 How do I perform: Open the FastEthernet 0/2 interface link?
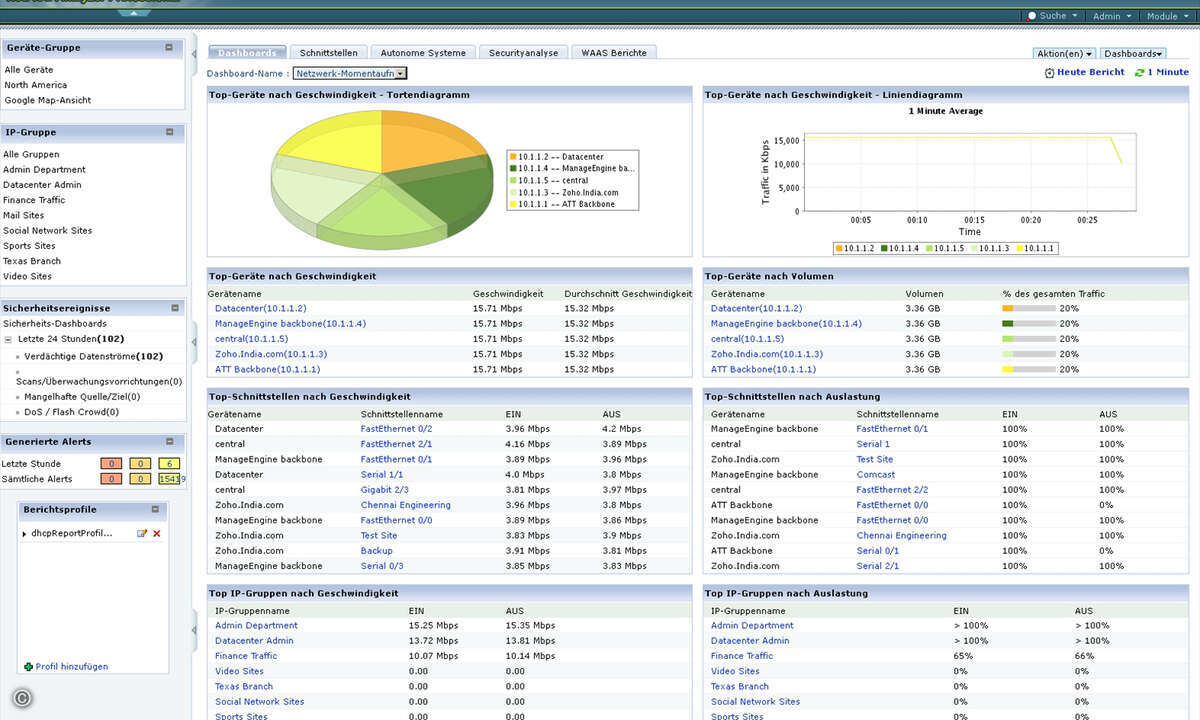click(396, 429)
